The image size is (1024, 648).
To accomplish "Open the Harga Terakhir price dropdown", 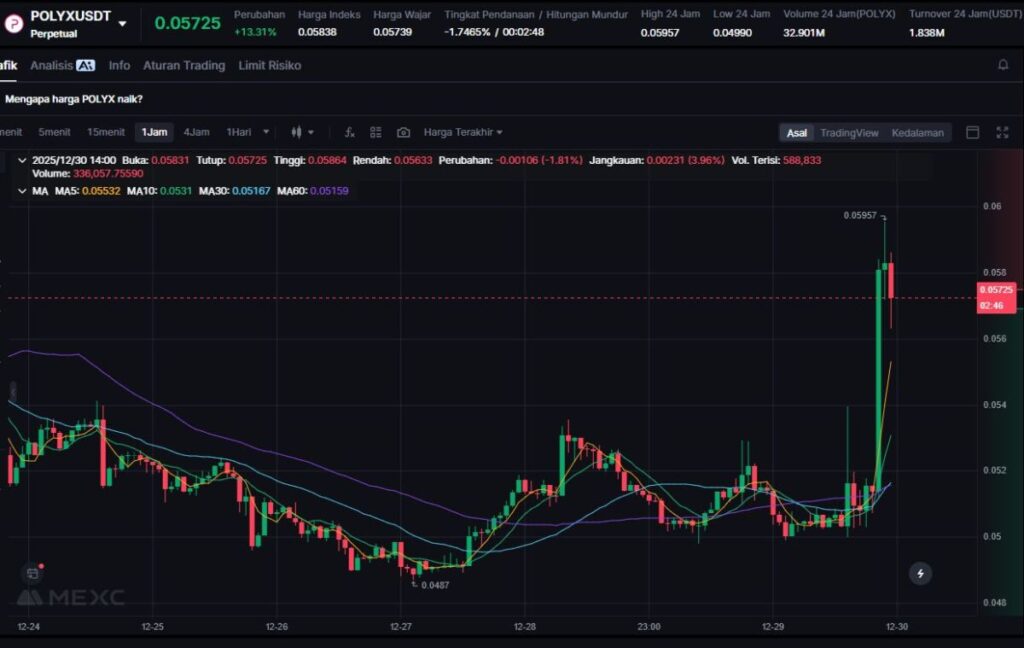I will coord(463,132).
